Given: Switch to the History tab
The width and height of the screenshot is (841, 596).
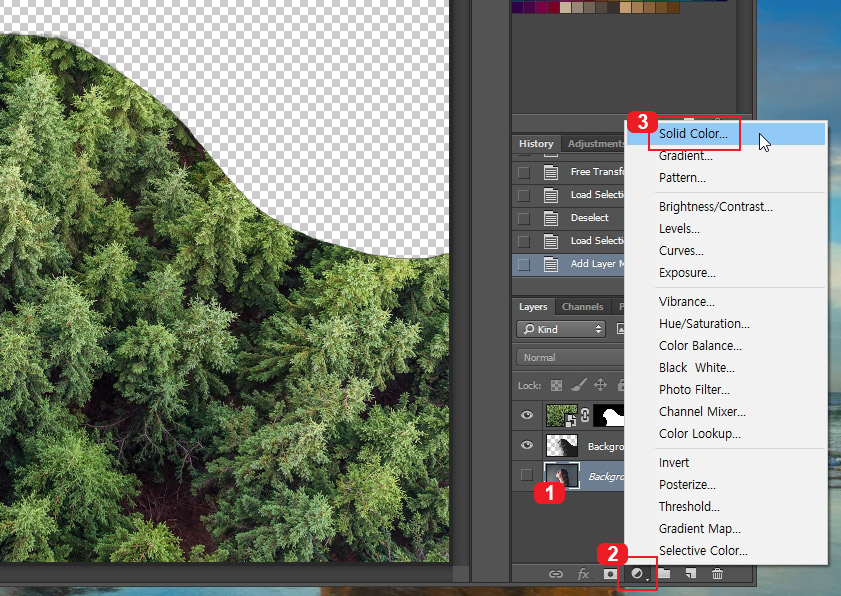Looking at the screenshot, I should pos(536,143).
